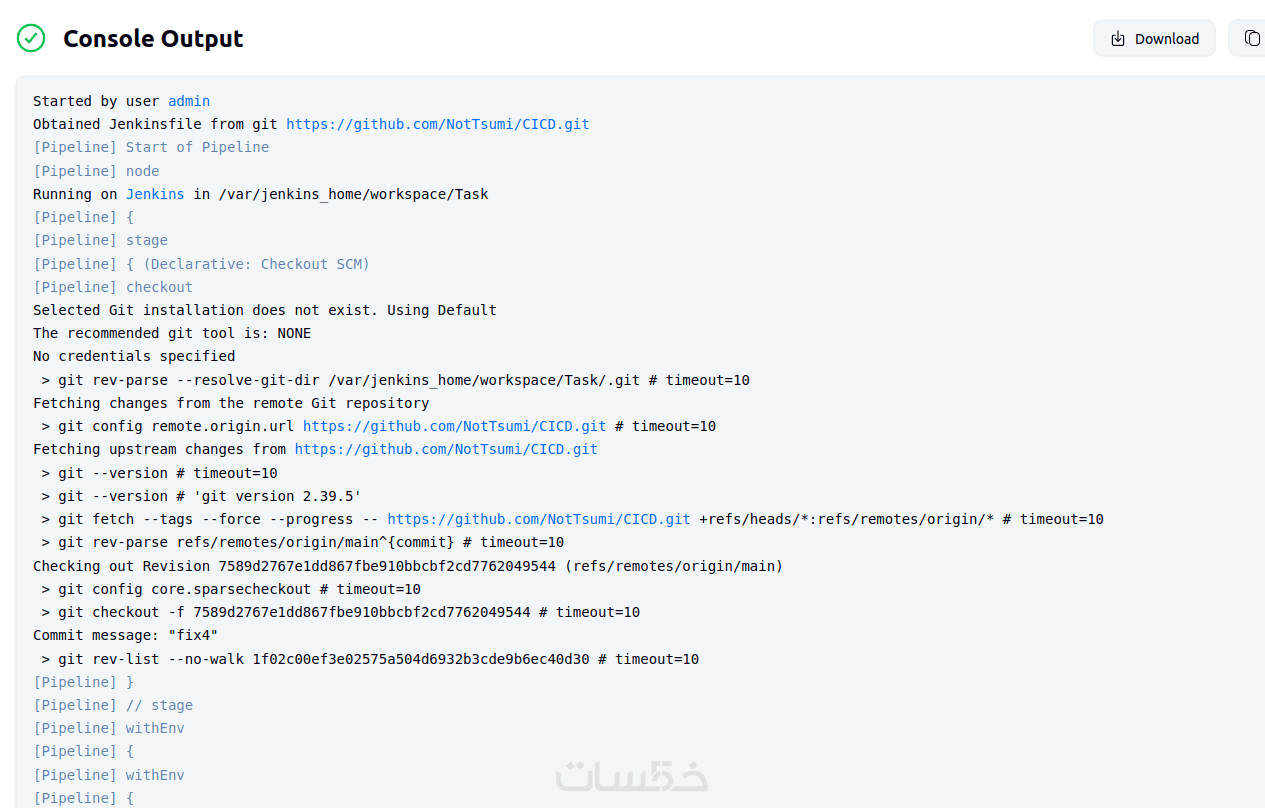Image resolution: width=1265 pixels, height=808 pixels.
Task: Click the '[Pipeline] node' log line
Action: pyautogui.click(x=96, y=171)
